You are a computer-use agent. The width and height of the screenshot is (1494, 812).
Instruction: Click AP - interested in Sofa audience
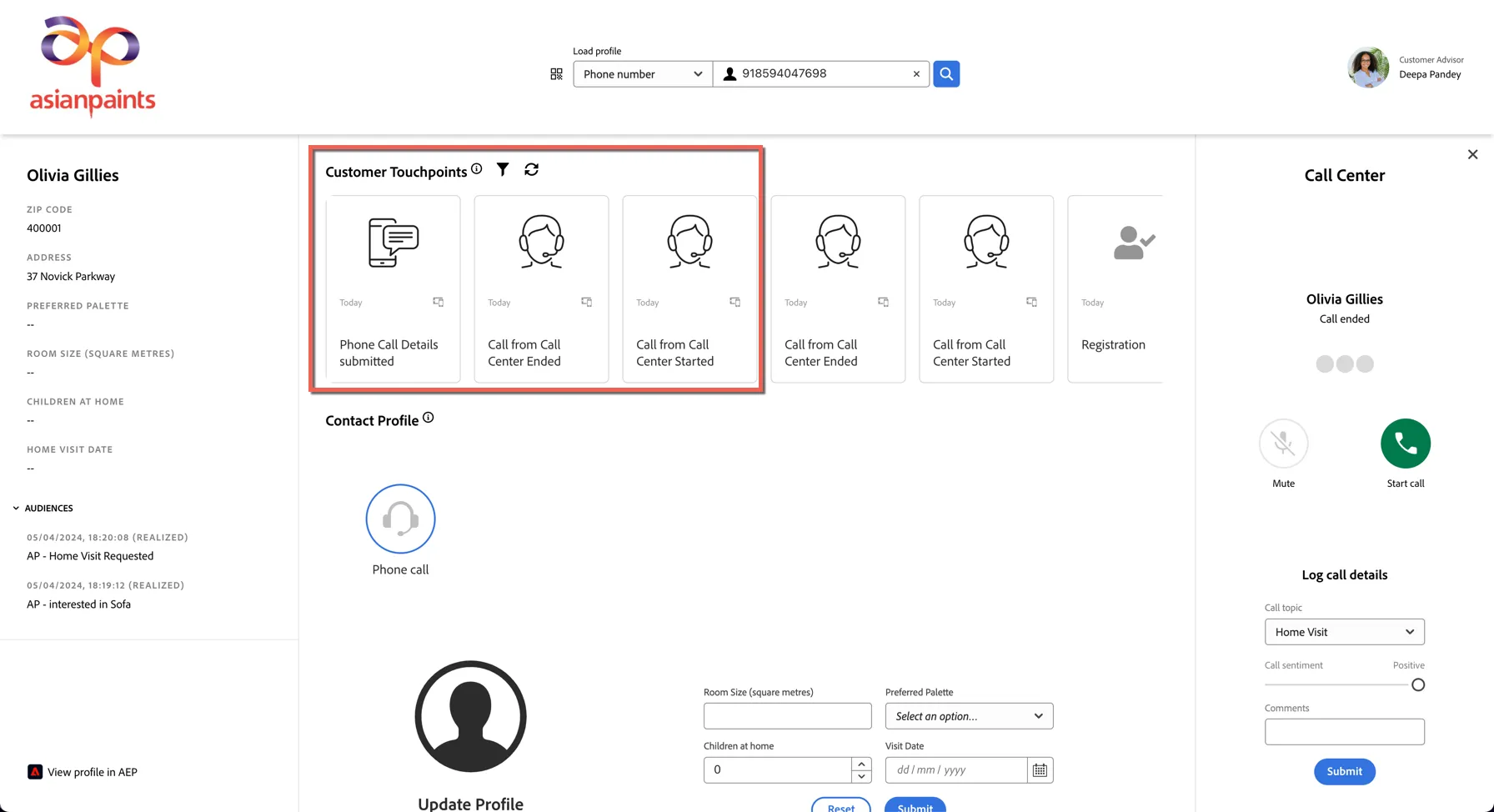coord(78,604)
